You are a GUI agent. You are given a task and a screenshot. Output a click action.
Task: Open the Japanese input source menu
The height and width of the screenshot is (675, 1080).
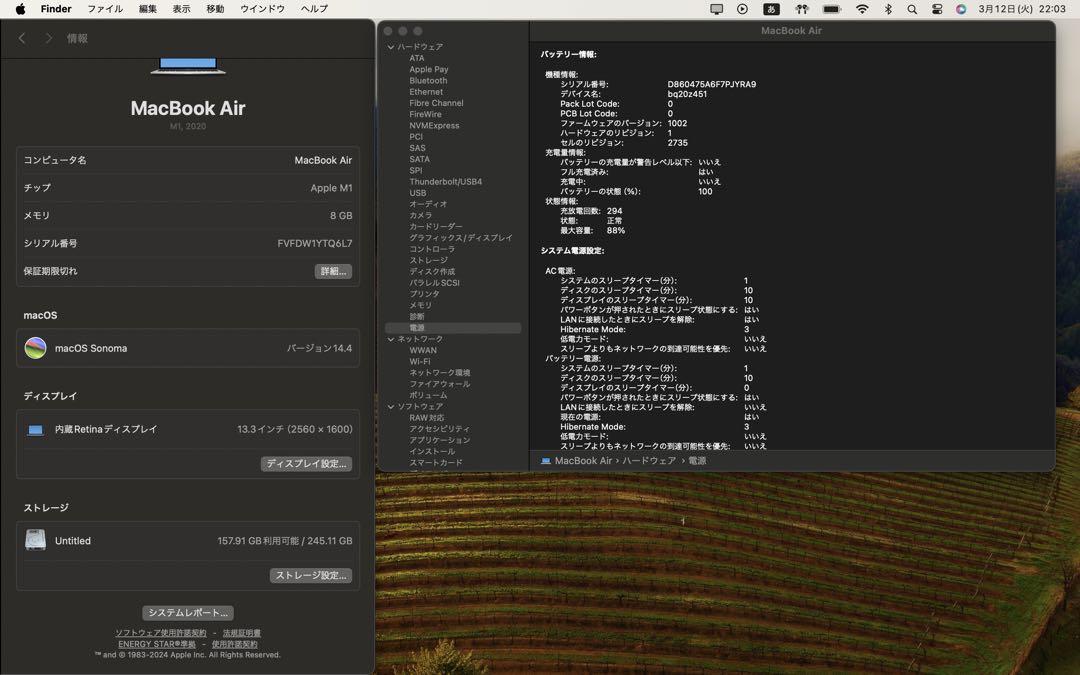[771, 9]
